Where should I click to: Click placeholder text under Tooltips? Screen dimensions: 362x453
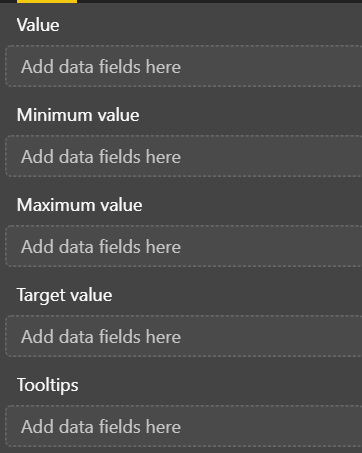pyautogui.click(x=101, y=427)
